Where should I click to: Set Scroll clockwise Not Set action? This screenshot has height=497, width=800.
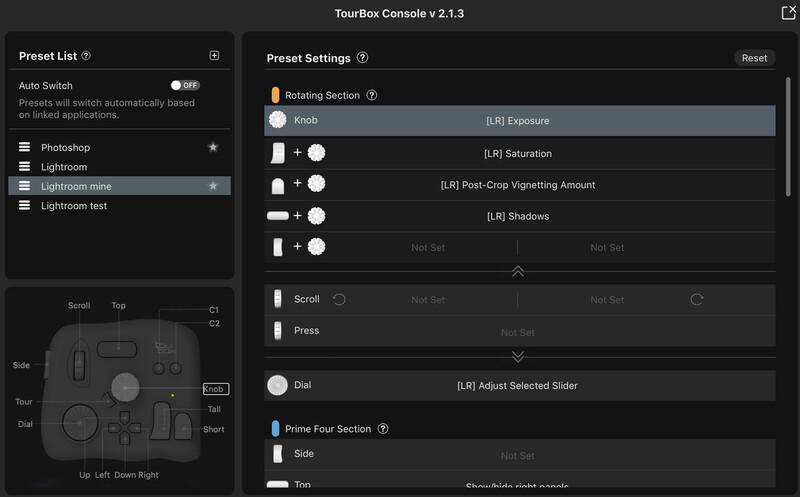coord(607,300)
